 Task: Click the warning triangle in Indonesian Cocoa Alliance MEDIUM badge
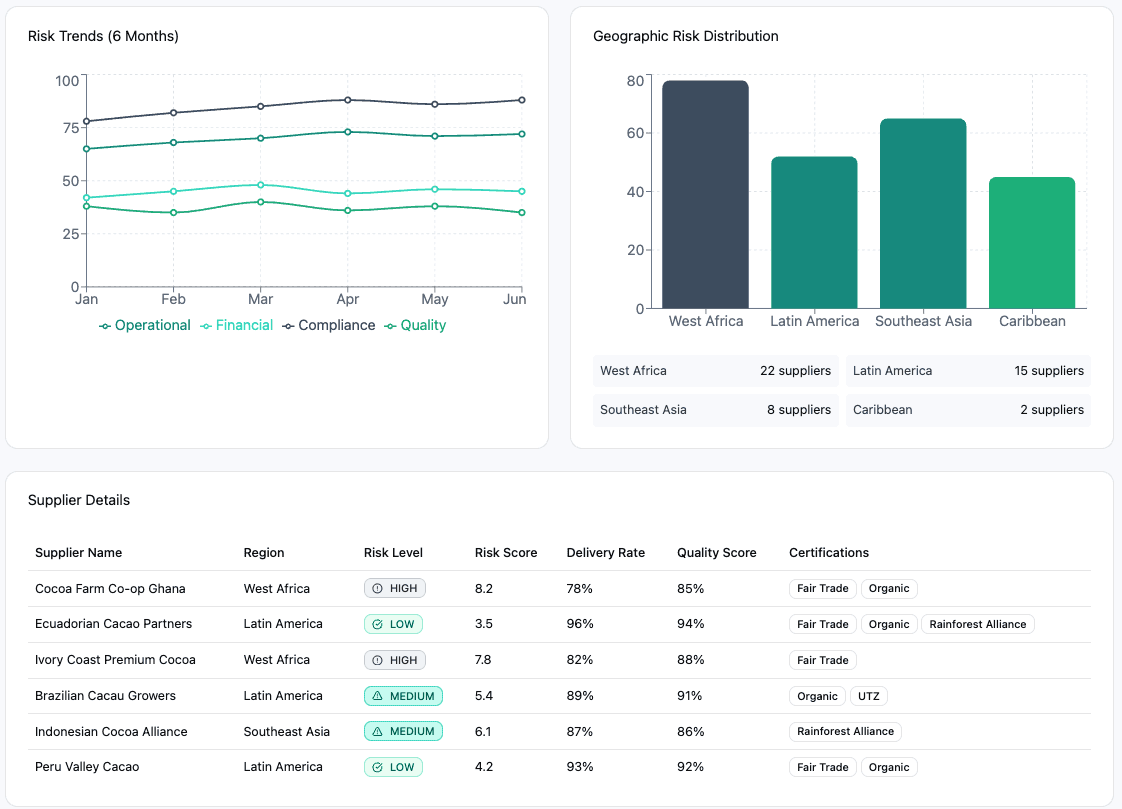click(x=378, y=731)
